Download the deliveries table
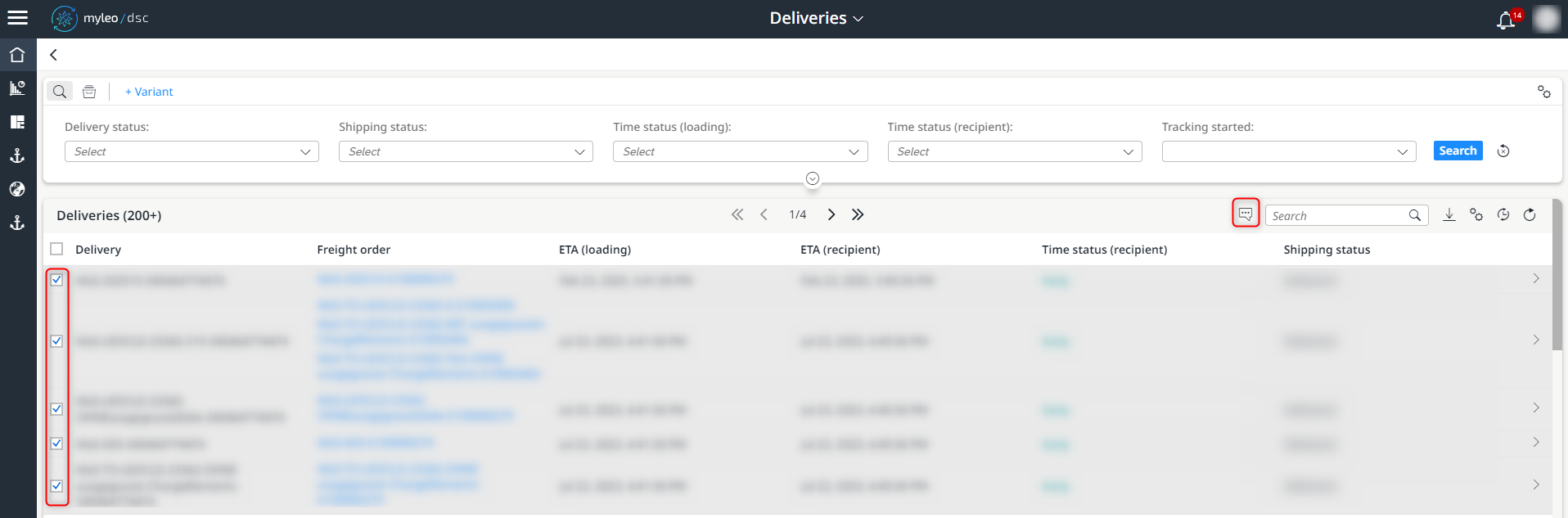This screenshot has width=1568, height=518. coord(1449,214)
